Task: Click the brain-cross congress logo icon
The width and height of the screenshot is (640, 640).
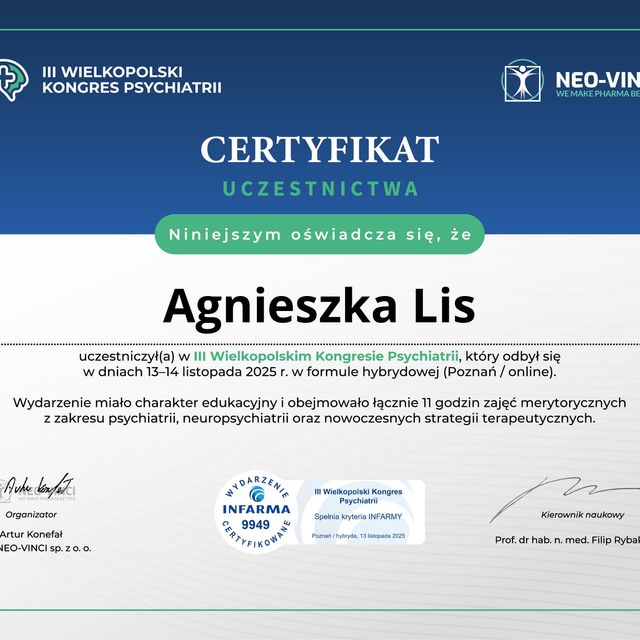Action: click(13, 80)
